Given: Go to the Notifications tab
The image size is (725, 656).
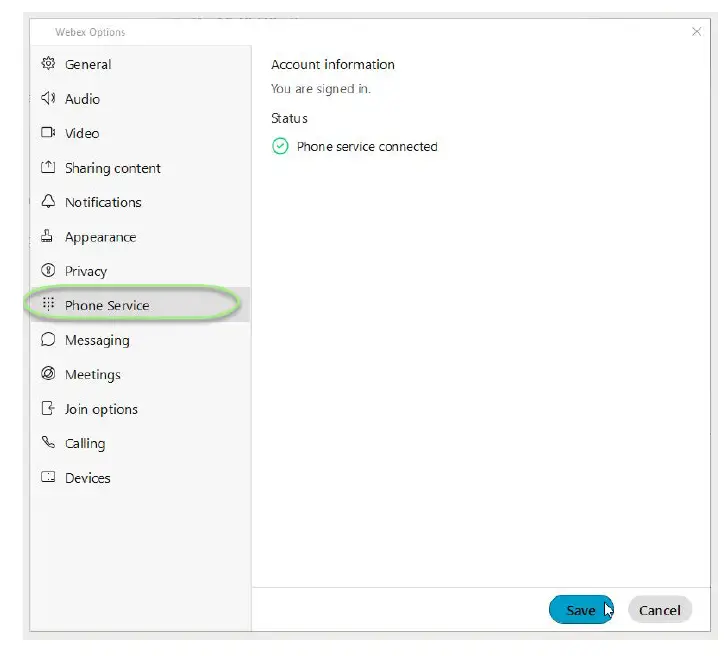Looking at the screenshot, I should (141, 202).
